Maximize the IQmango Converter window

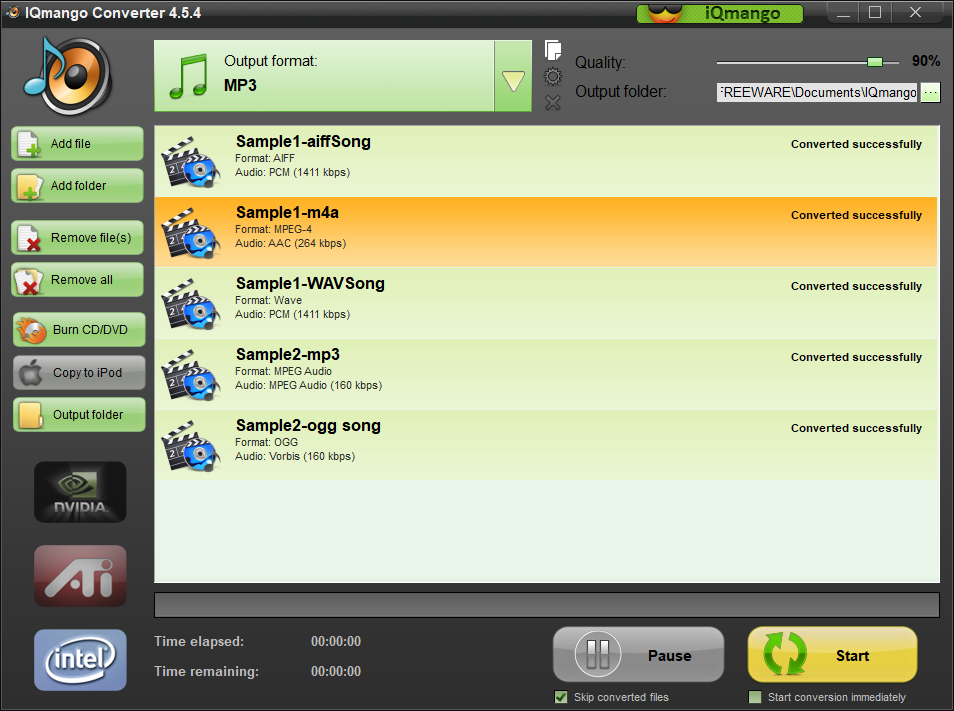(x=875, y=13)
